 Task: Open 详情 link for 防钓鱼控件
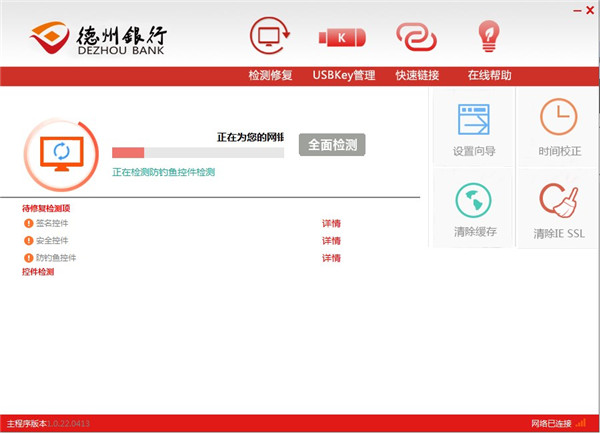[331, 258]
